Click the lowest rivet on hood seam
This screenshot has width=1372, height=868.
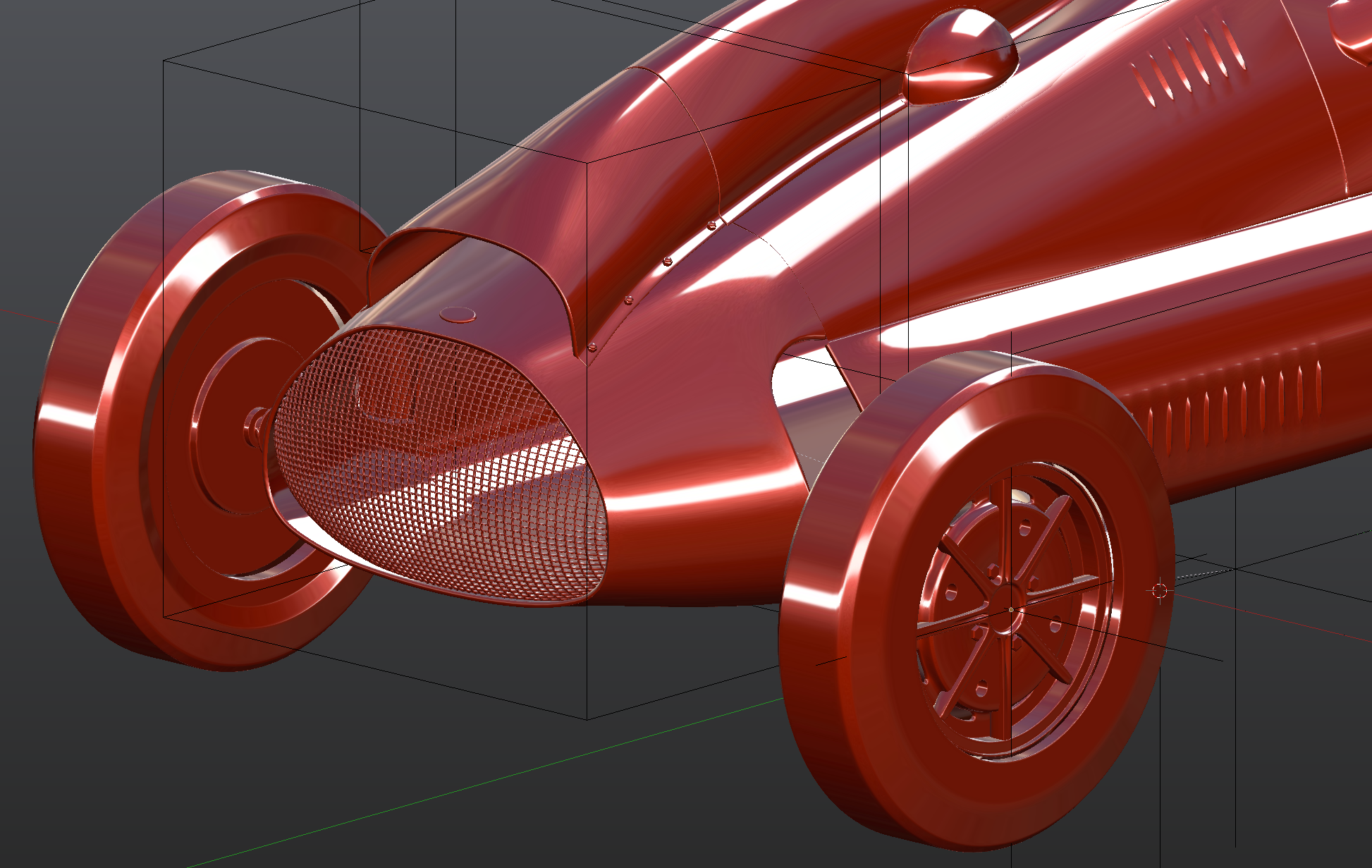coord(592,346)
